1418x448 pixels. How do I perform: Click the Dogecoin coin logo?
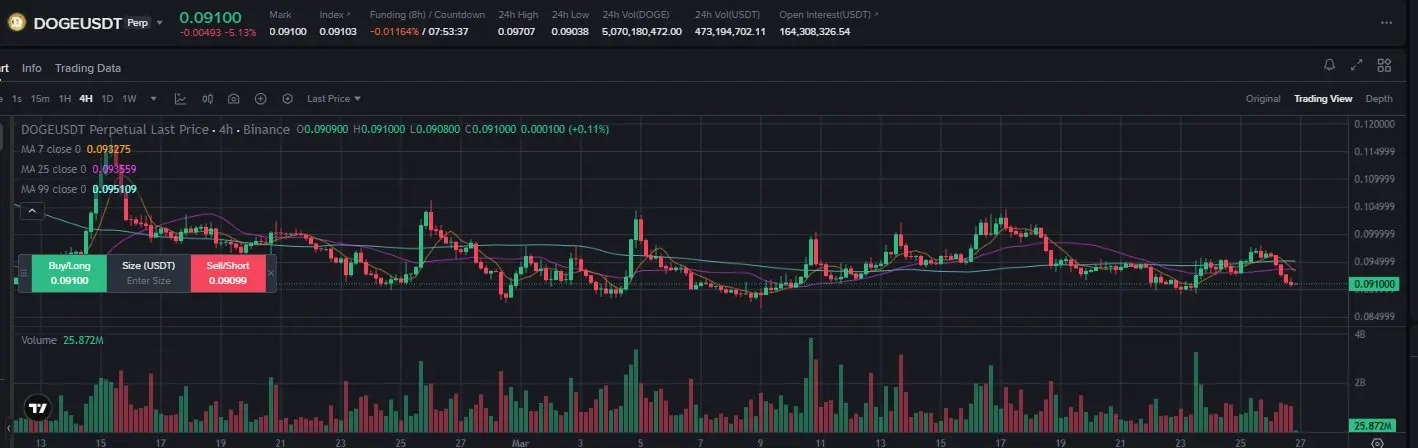click(17, 22)
